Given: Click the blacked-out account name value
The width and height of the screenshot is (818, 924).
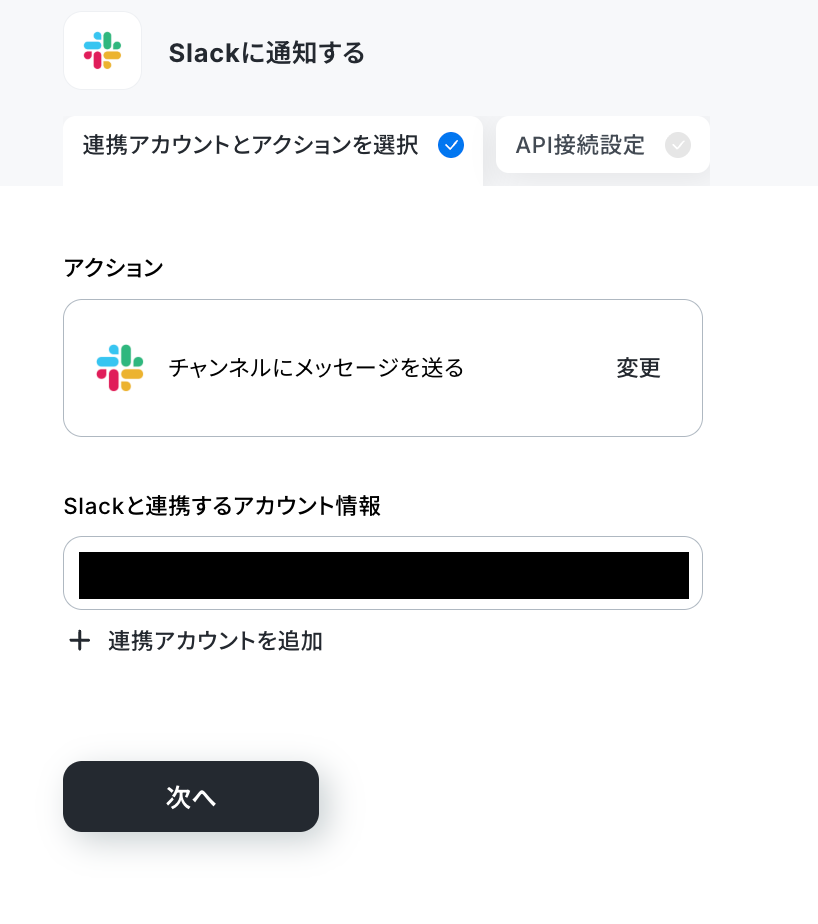Looking at the screenshot, I should point(384,575).
